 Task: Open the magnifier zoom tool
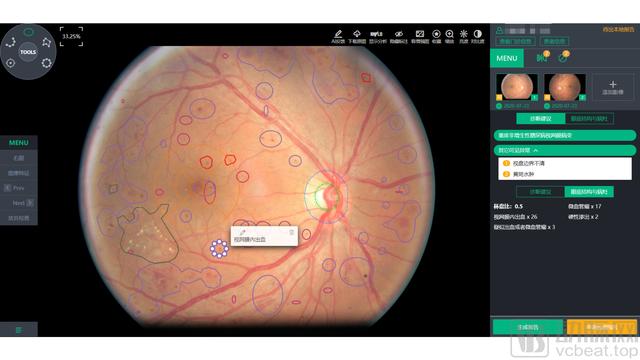[x=449, y=34]
